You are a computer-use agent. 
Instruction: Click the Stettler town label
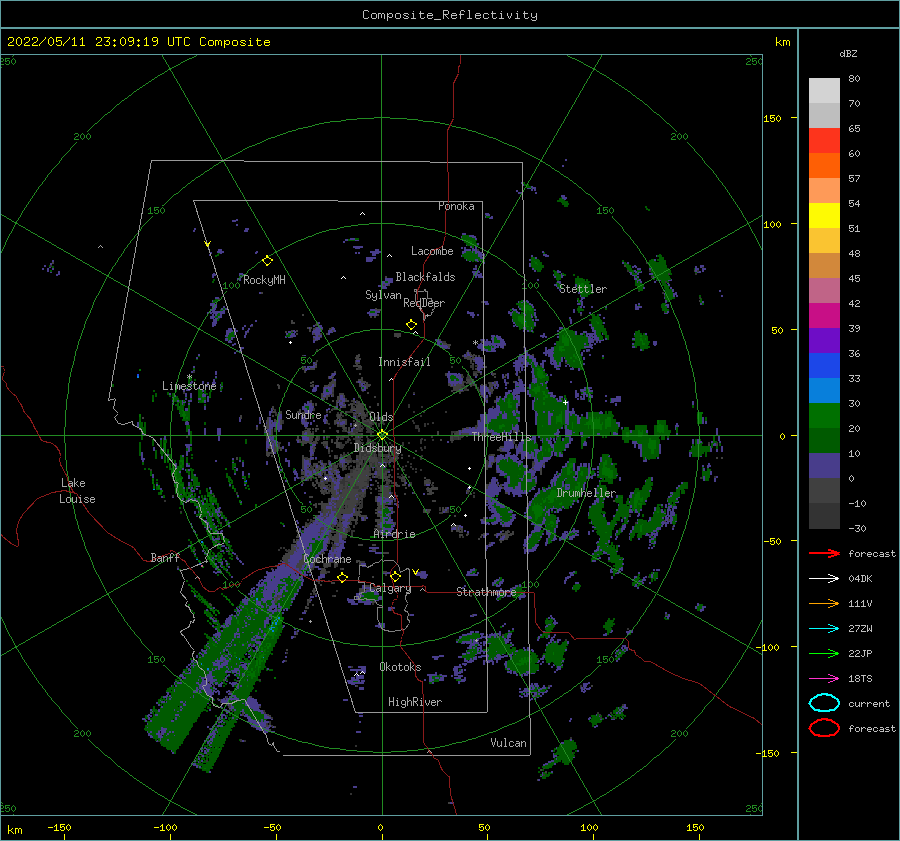point(583,289)
